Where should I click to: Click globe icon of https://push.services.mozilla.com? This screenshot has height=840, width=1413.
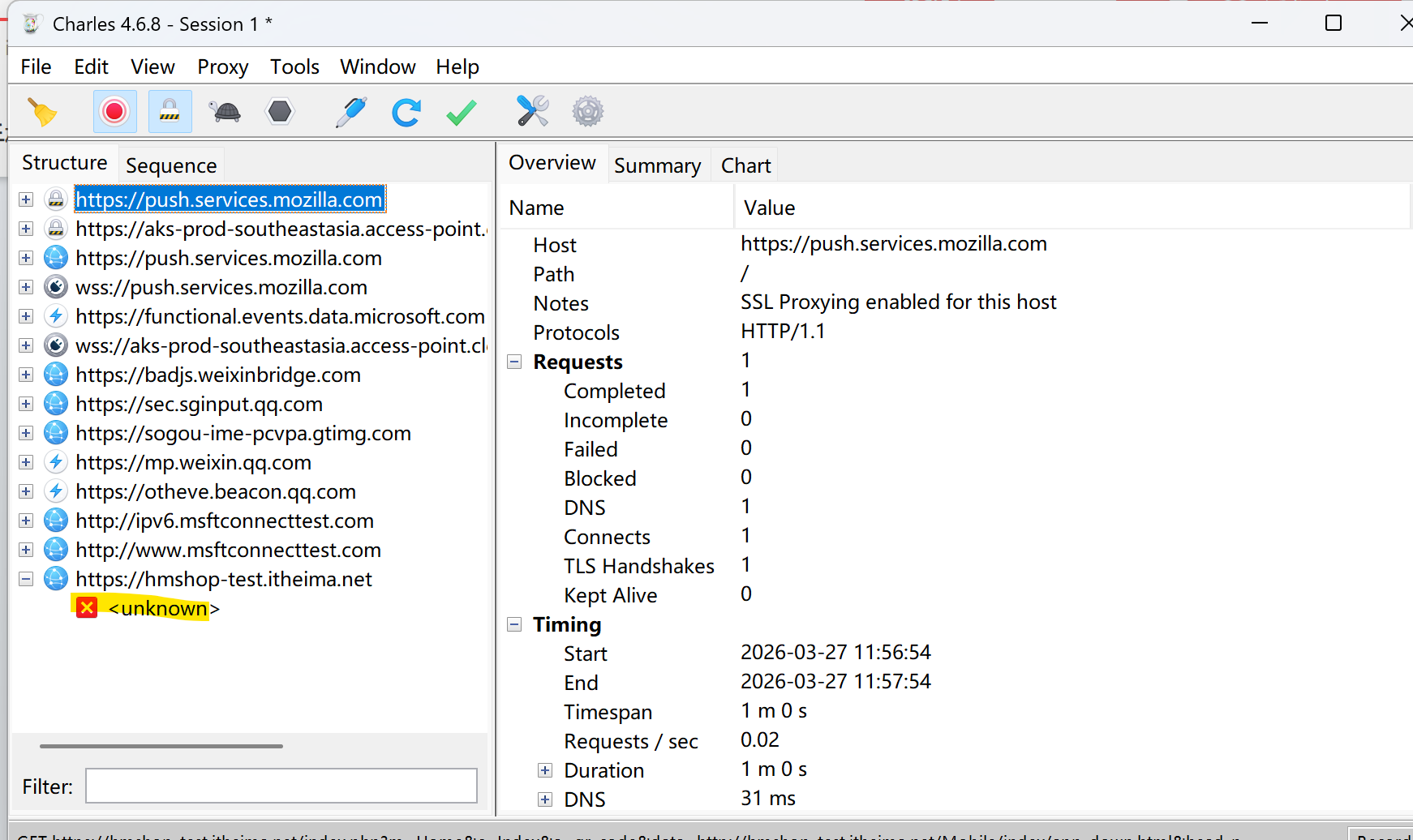(56, 258)
